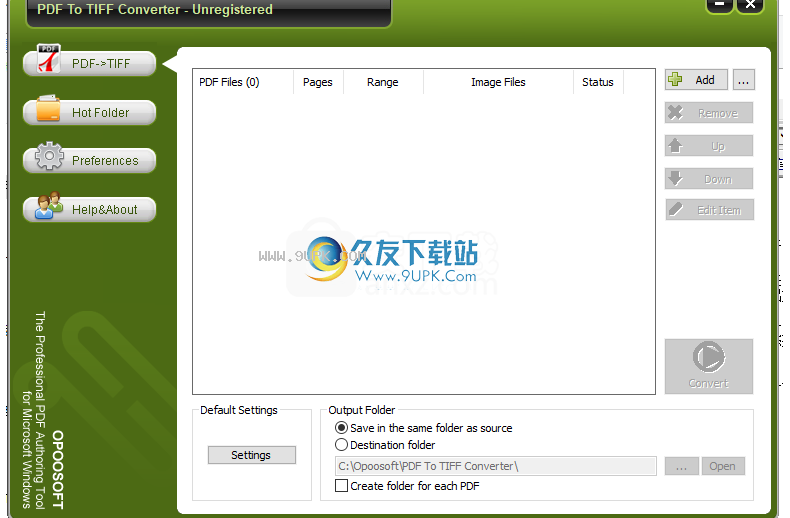
Task: Click the Adobe PDF icon on PDF->TIFF
Action: pos(49,58)
